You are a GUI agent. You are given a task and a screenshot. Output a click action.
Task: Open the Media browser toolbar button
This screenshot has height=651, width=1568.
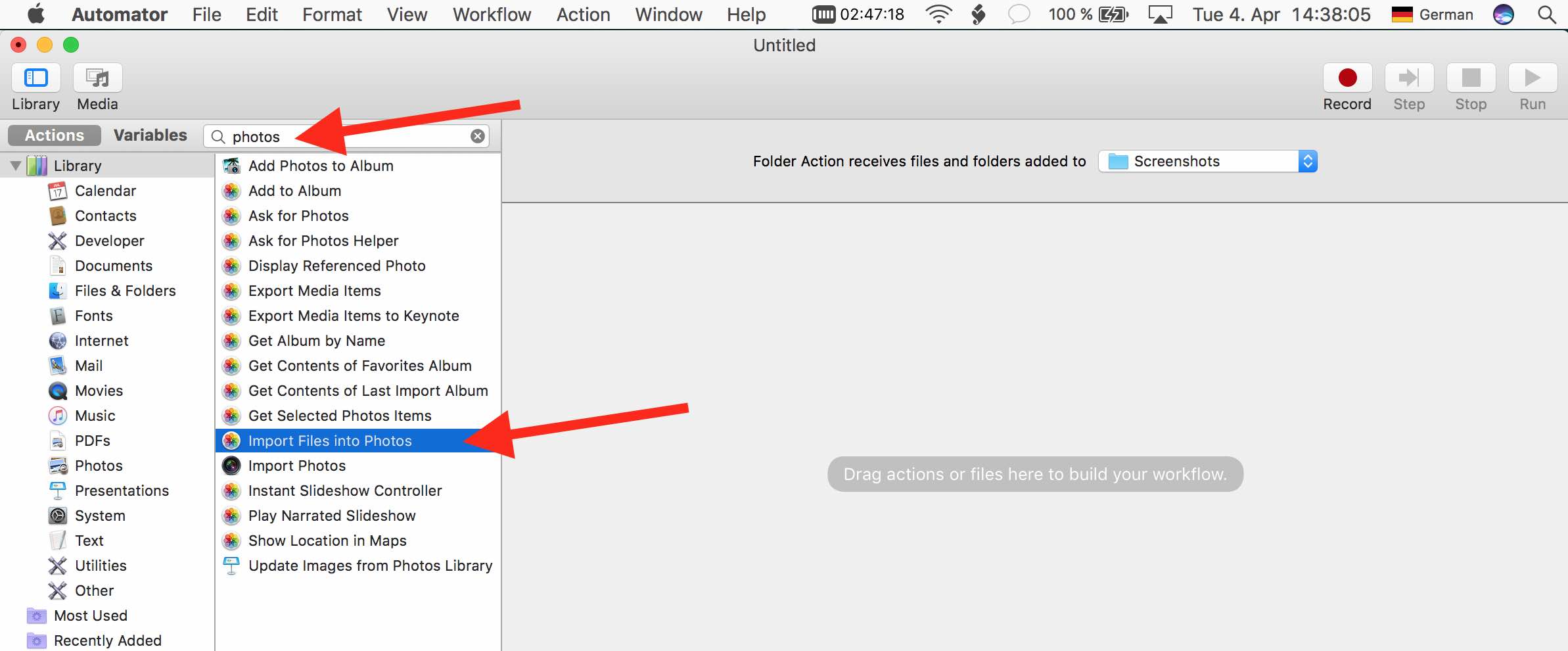(x=97, y=78)
